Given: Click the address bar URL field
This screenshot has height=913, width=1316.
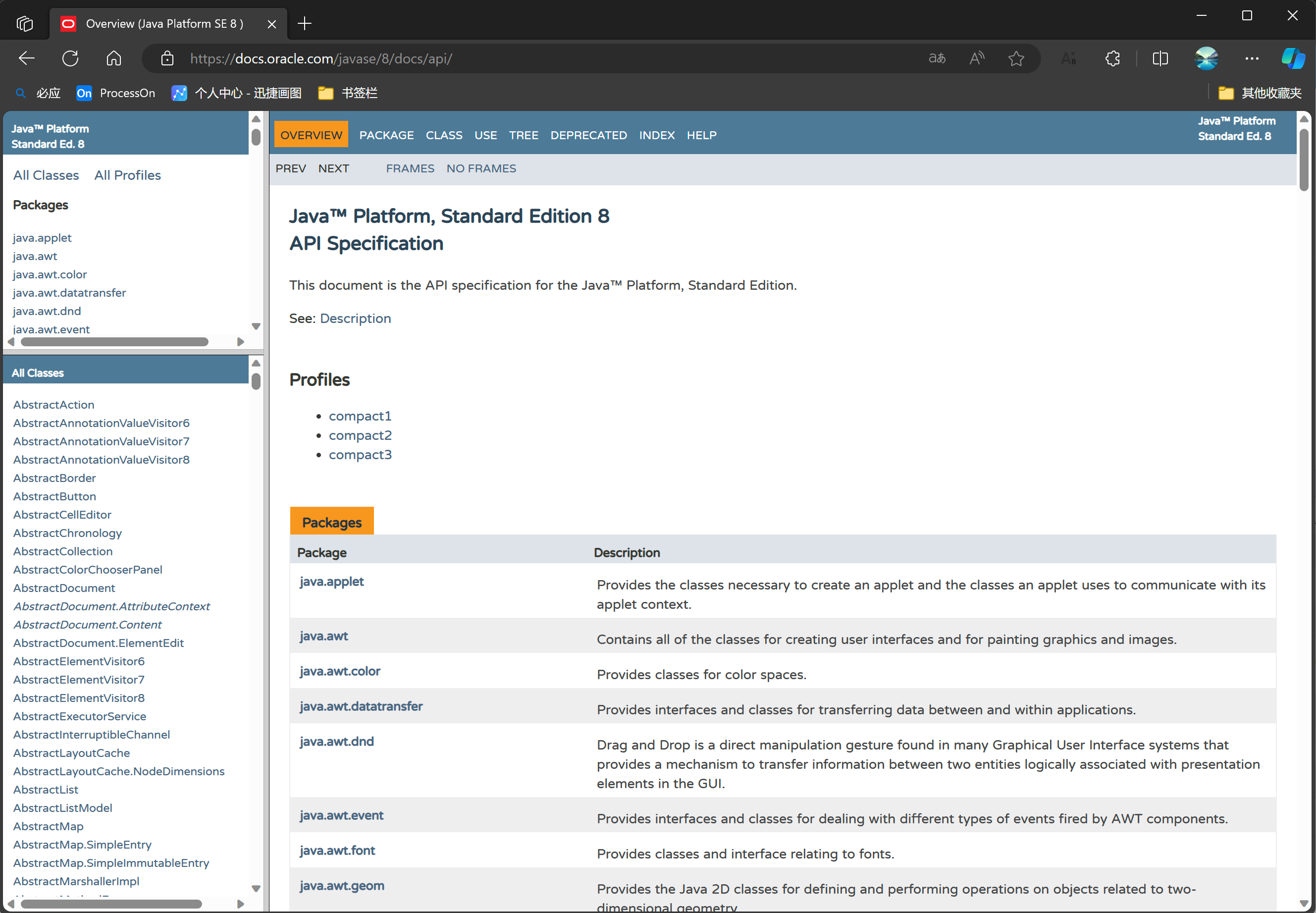Looking at the screenshot, I should (515, 58).
